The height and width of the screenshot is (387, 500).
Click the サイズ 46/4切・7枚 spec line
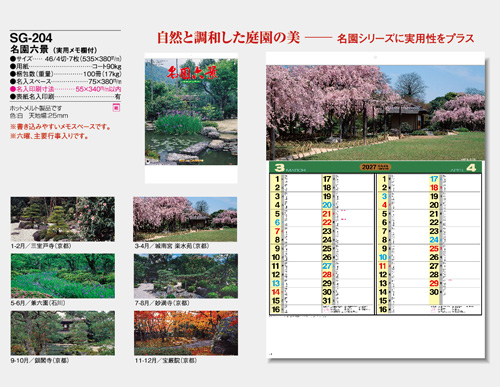pyautogui.click(x=66, y=59)
